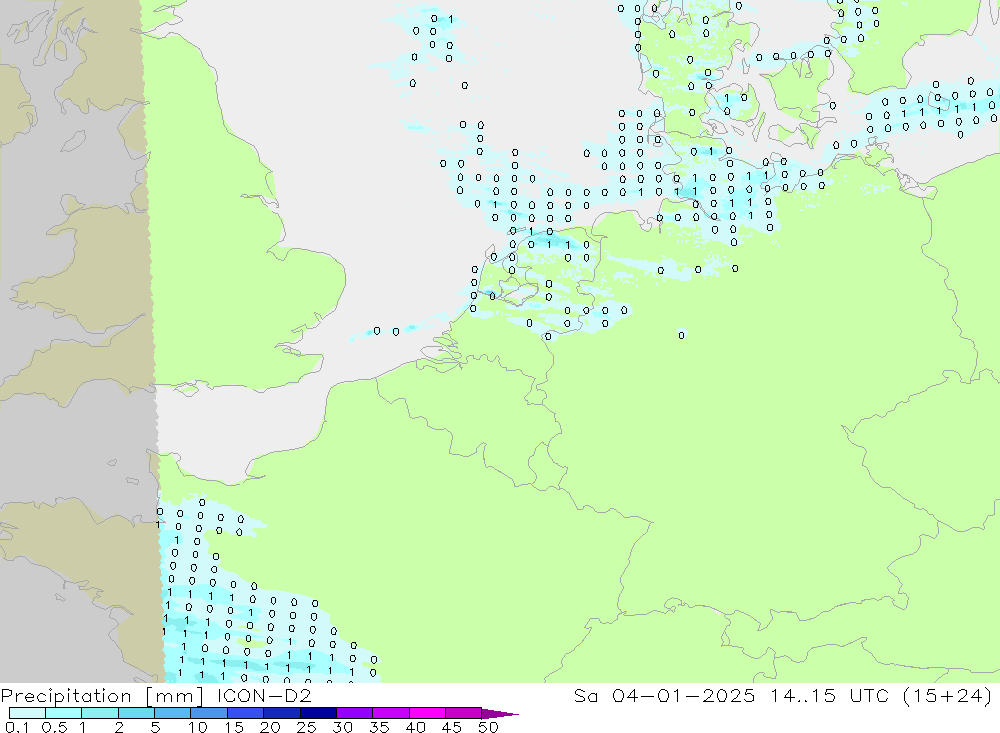This screenshot has height=733, width=1000.
Task: Click the 0.5–1 mm legend color swatch
Action: [x=64, y=713]
